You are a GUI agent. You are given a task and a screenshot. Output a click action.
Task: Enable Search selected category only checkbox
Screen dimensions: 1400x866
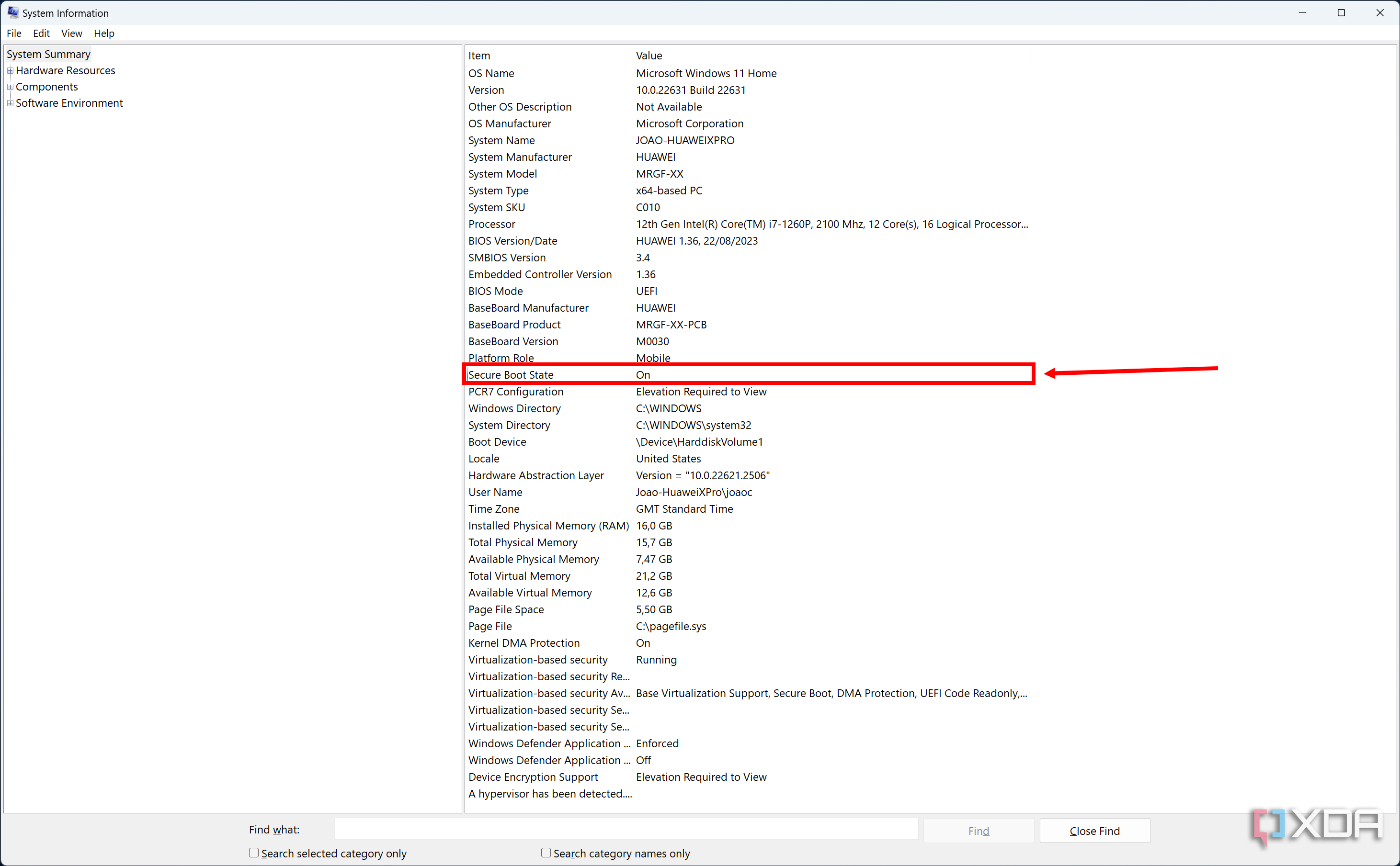coord(254,853)
